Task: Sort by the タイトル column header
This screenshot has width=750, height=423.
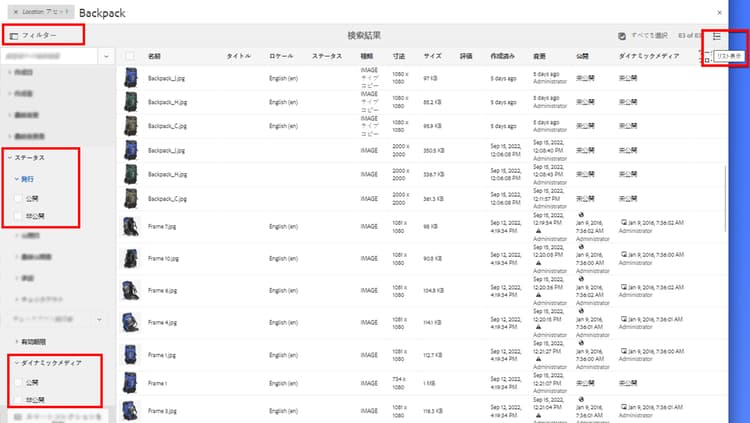Action: point(238,56)
